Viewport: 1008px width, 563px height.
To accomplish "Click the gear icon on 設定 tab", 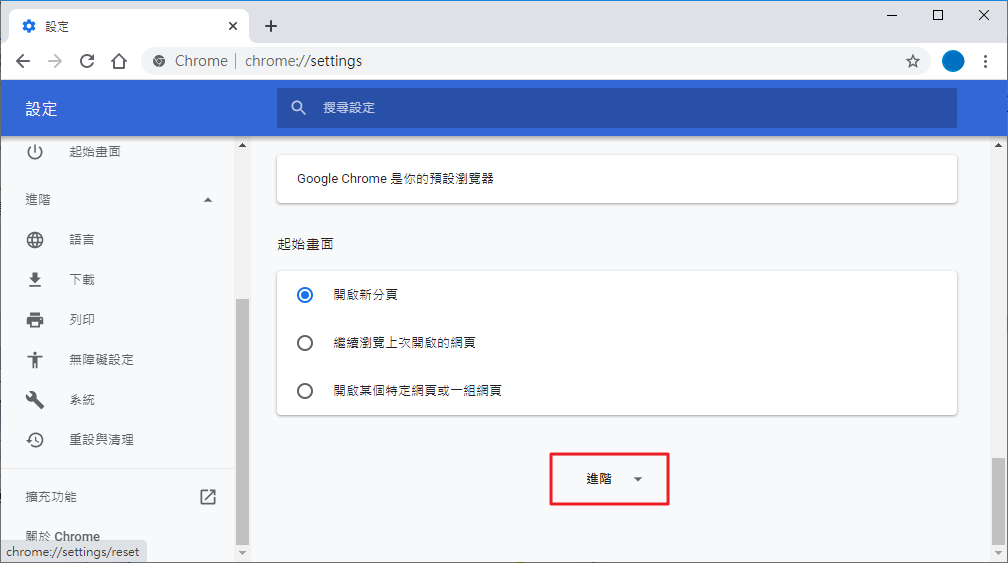I will (29, 26).
